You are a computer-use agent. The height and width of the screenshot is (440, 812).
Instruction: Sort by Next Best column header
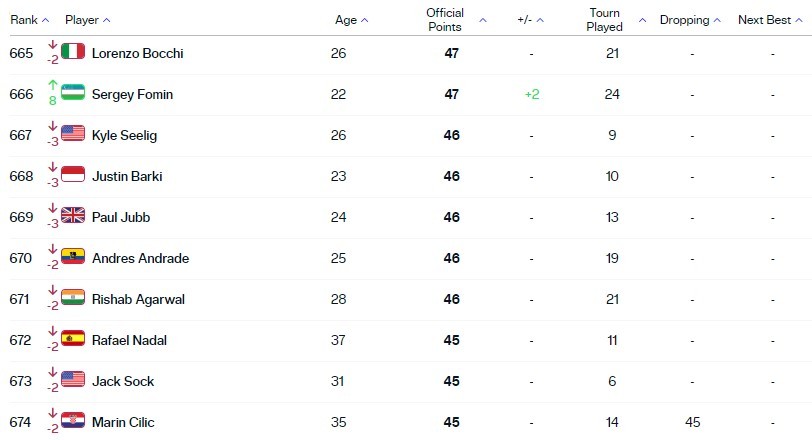pyautogui.click(x=764, y=20)
